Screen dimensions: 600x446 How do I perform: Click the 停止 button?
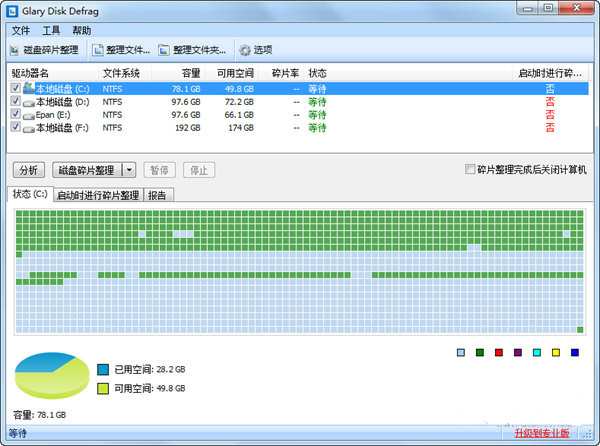[x=199, y=170]
